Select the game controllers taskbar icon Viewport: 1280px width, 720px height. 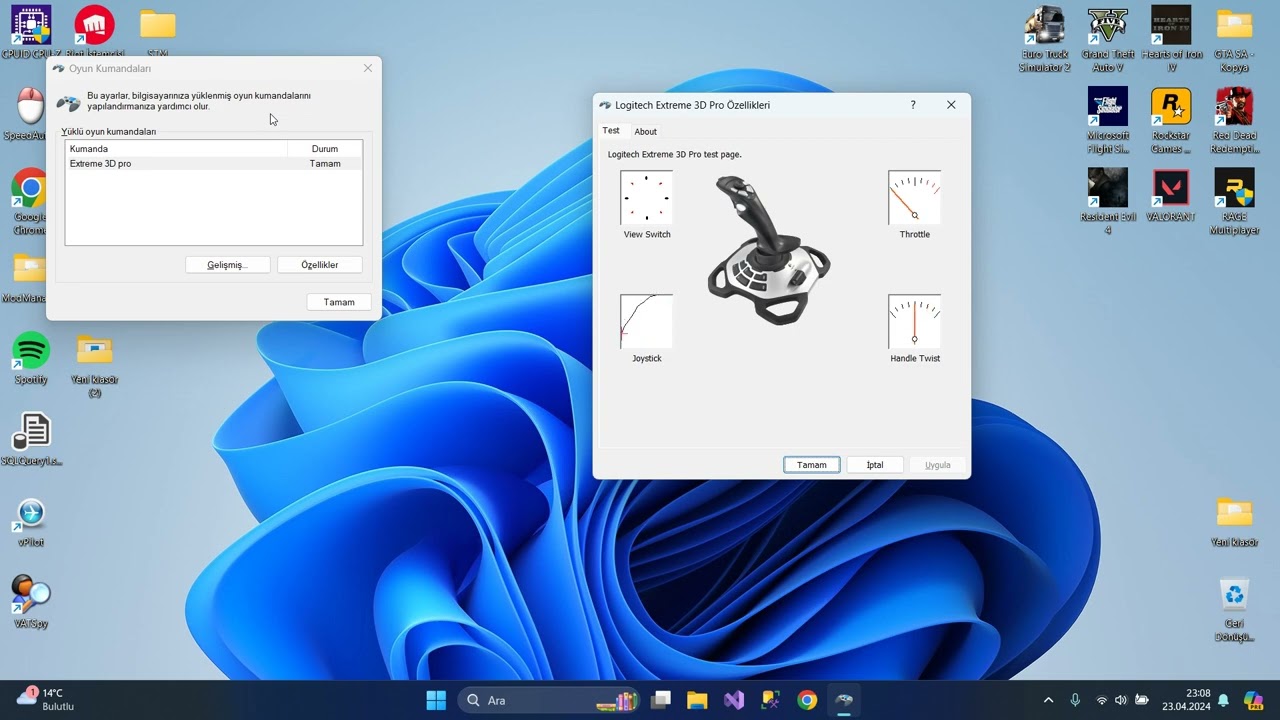click(x=844, y=700)
